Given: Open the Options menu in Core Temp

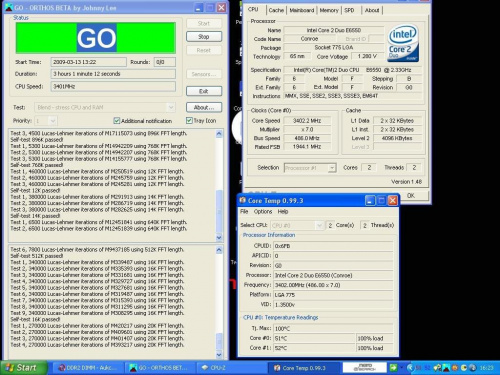Looking at the screenshot, I should [x=263, y=211].
